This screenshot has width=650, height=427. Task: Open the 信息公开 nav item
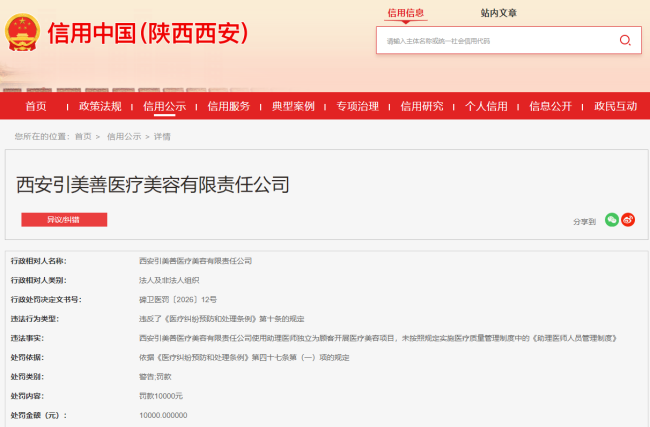coord(551,107)
